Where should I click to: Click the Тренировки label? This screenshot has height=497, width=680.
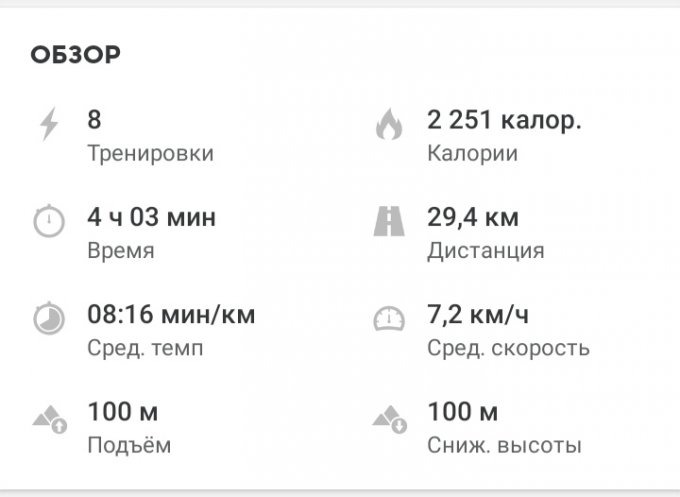pos(150,154)
